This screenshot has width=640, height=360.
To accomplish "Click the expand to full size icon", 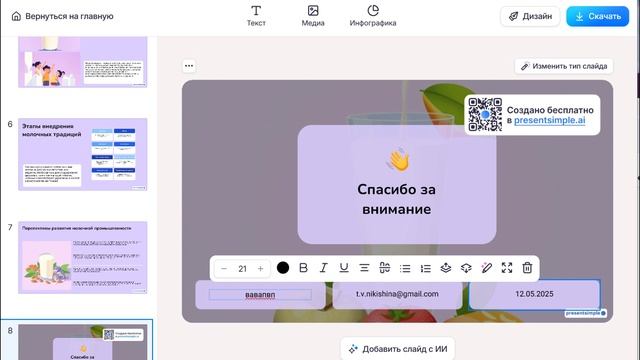I will [x=507, y=268].
